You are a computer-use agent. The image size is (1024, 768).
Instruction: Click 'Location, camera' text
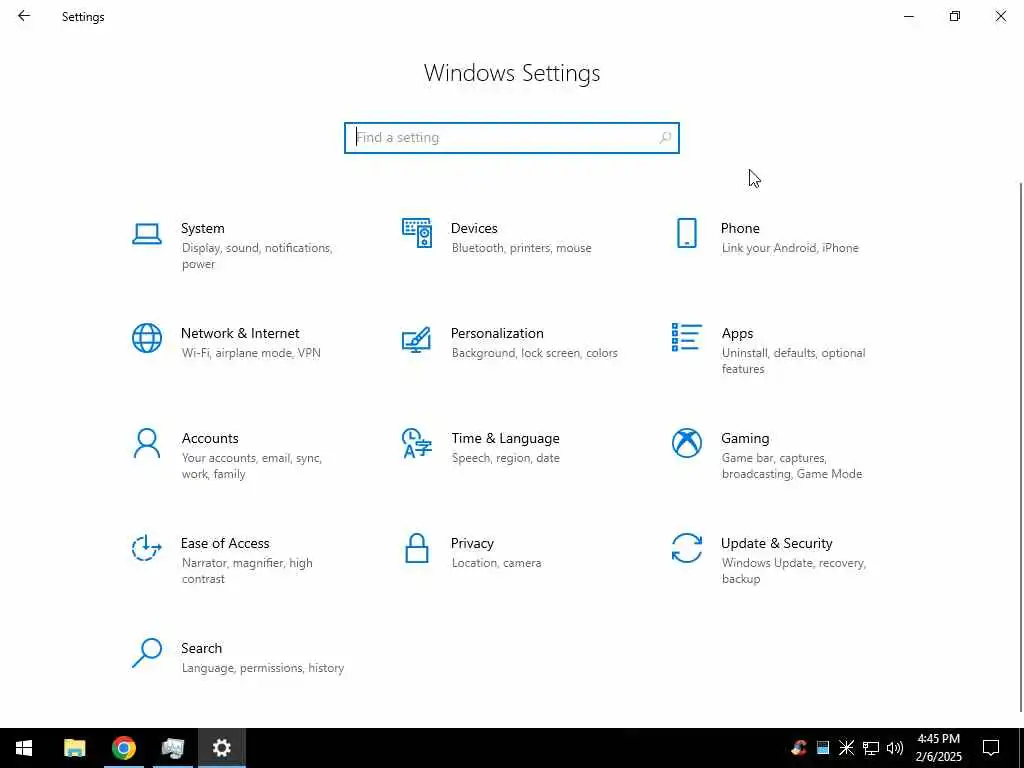tap(496, 563)
